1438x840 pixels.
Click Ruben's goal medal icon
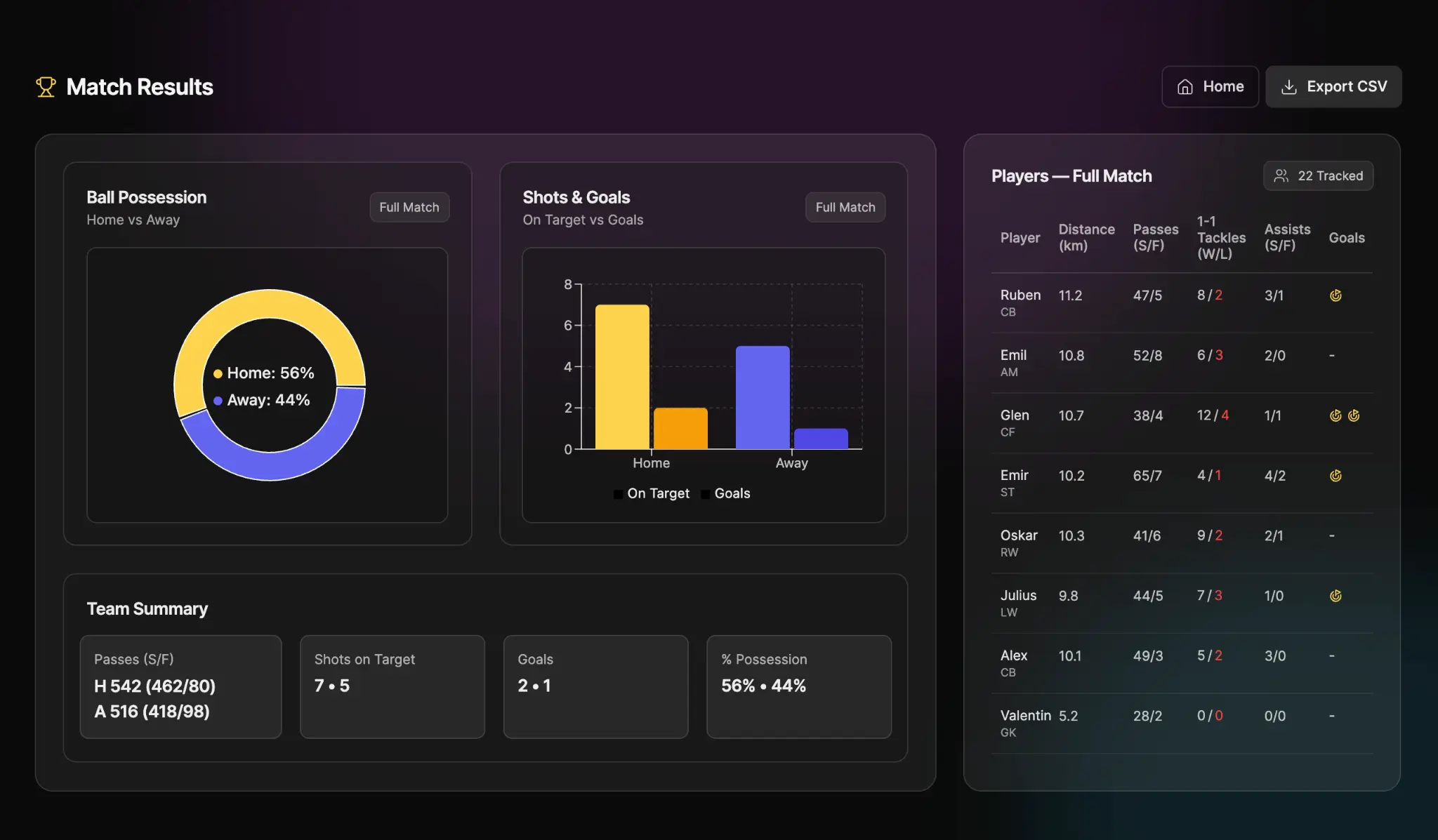pos(1336,295)
